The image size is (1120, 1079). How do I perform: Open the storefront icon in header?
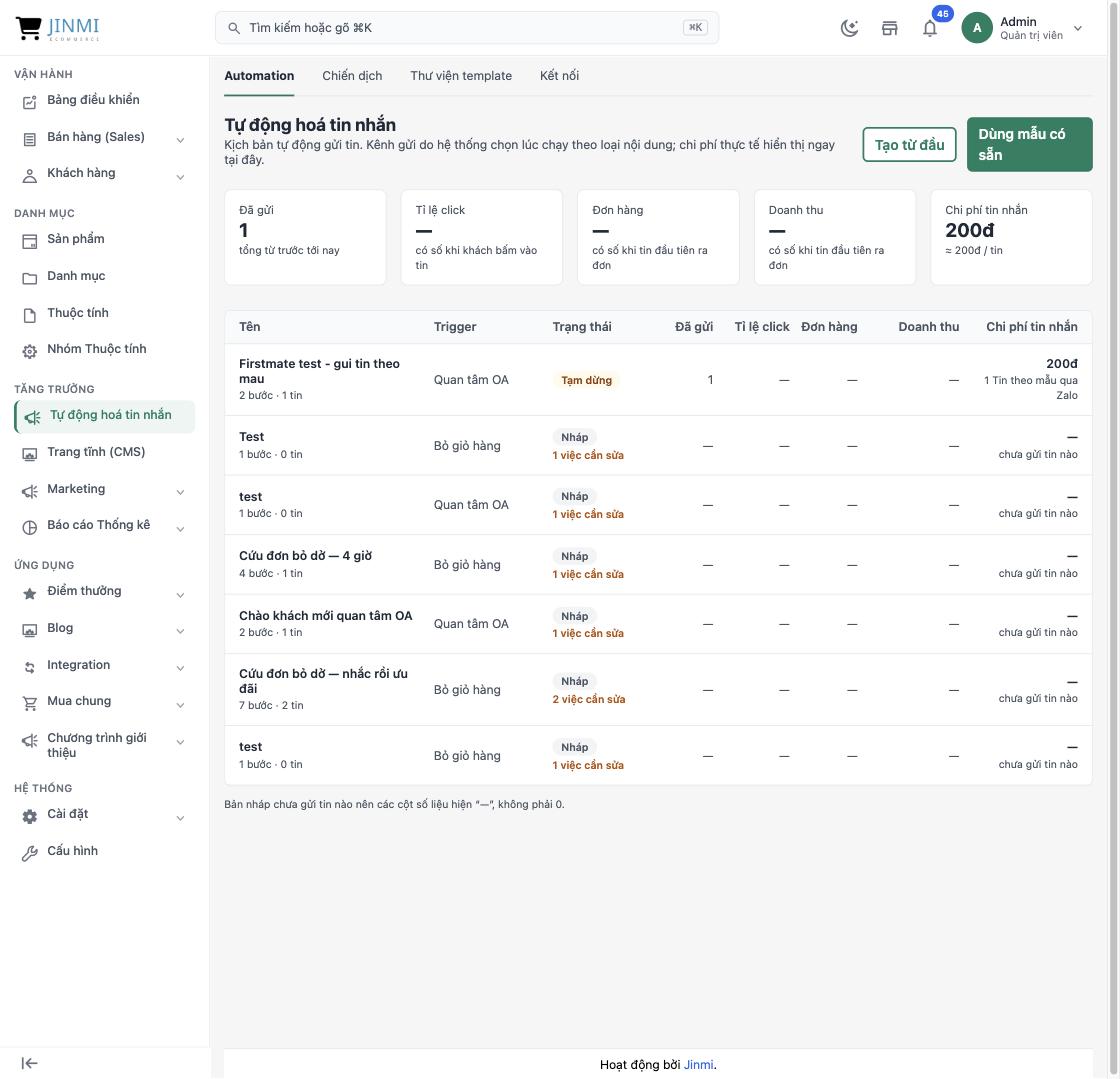889,29
